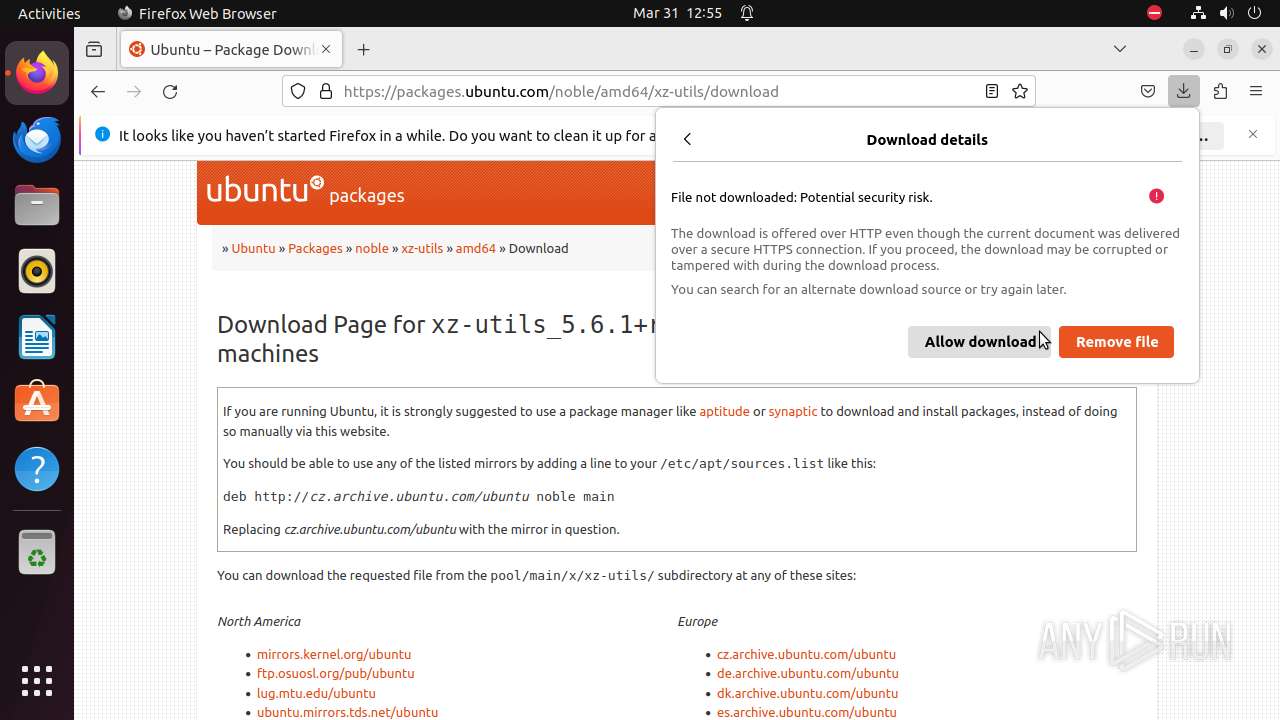The width and height of the screenshot is (1280, 720).
Task: Open the notification bell in top bar
Action: coord(747,13)
